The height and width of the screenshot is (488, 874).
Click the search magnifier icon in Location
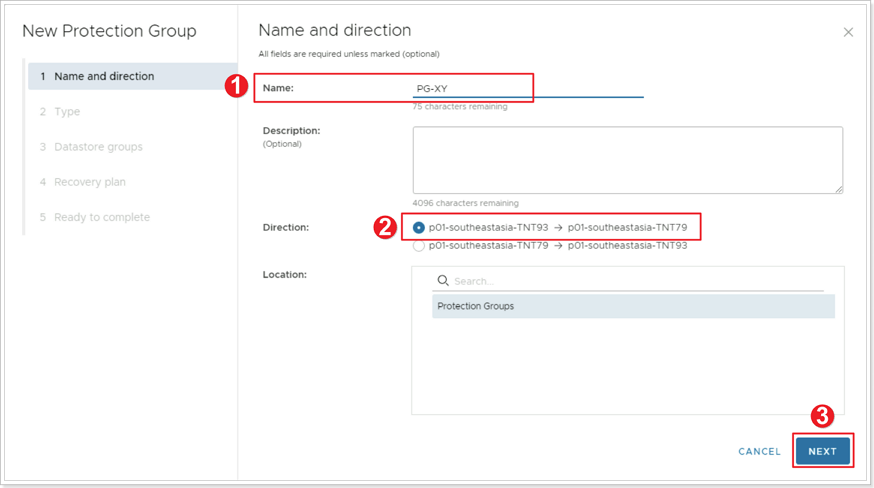point(443,280)
